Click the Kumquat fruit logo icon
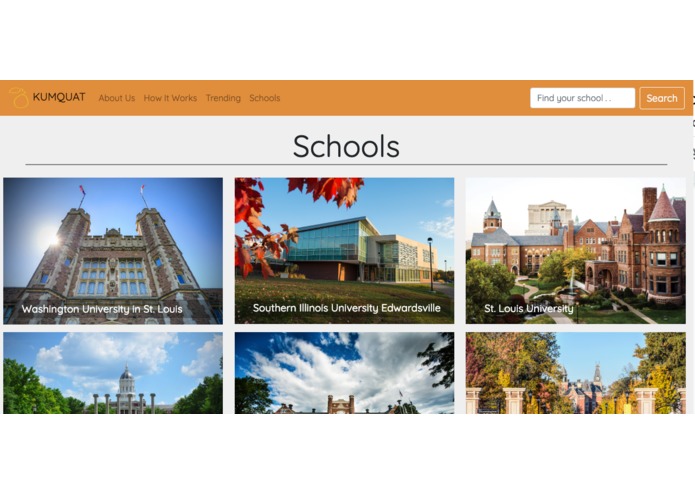Screen dimensions: 695x494 point(19,97)
